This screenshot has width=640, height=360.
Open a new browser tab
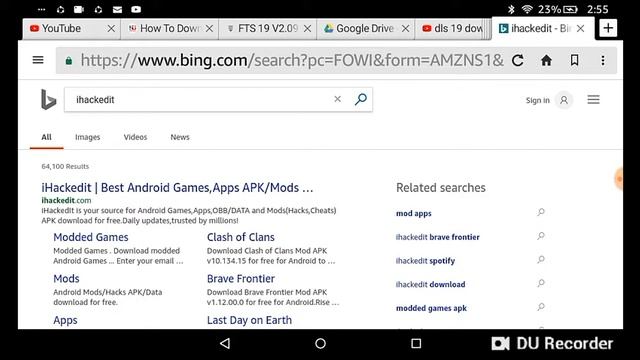click(608, 28)
